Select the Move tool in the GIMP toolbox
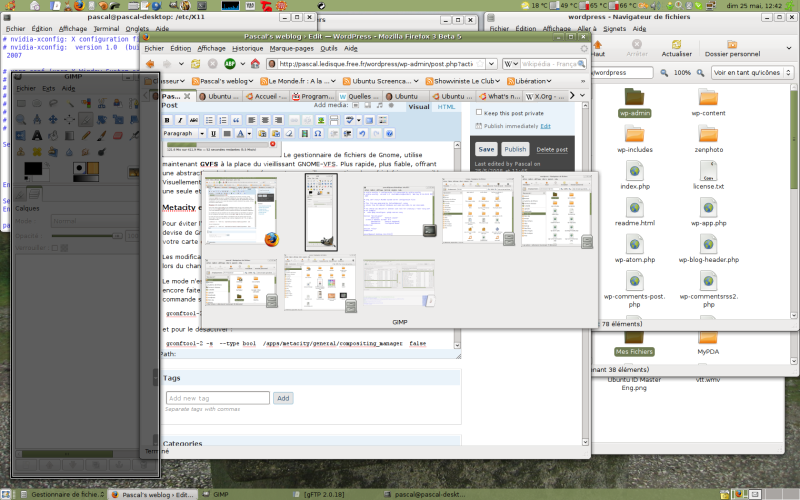Image resolution: width=800 pixels, height=500 pixels. click(x=53, y=119)
